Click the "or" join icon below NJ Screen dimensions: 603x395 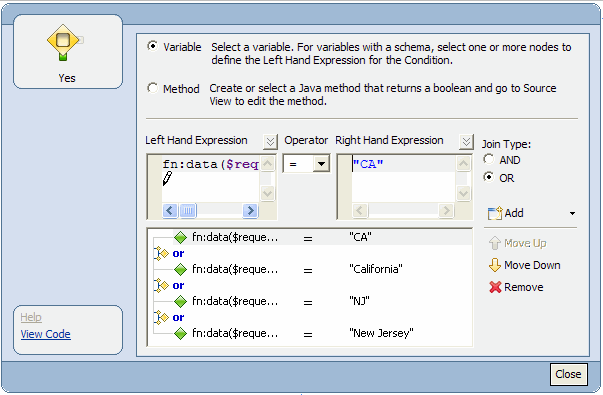coord(162,317)
